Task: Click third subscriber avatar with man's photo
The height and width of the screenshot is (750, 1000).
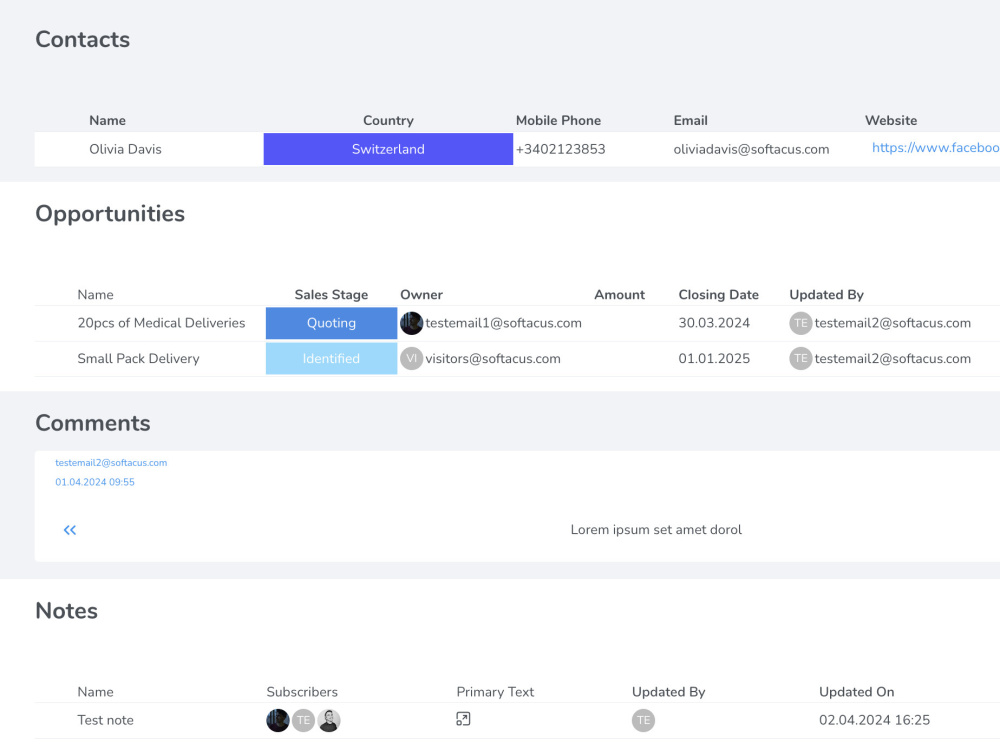Action: click(x=329, y=721)
